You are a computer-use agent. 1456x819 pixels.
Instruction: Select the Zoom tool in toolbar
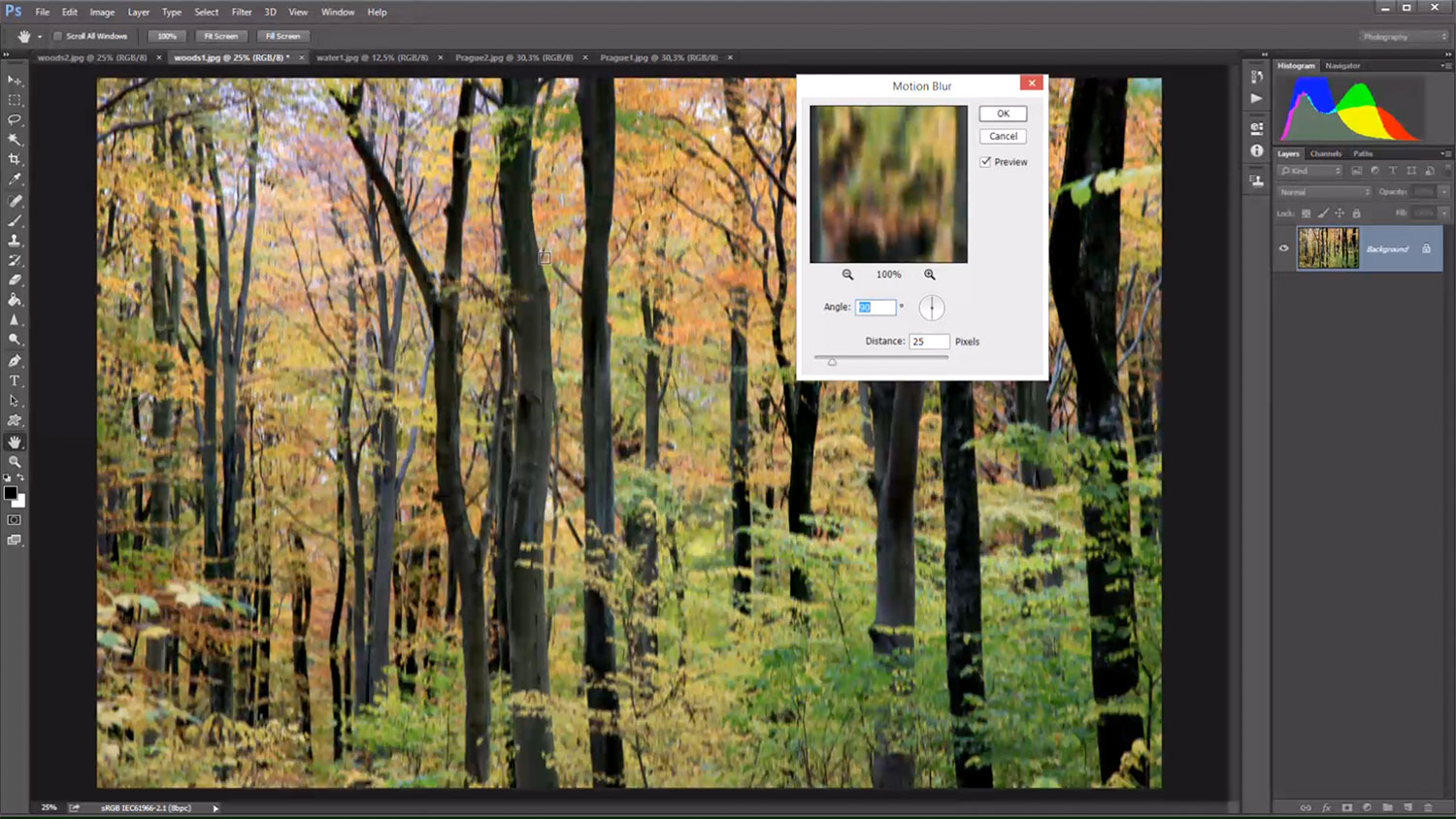[x=15, y=462]
